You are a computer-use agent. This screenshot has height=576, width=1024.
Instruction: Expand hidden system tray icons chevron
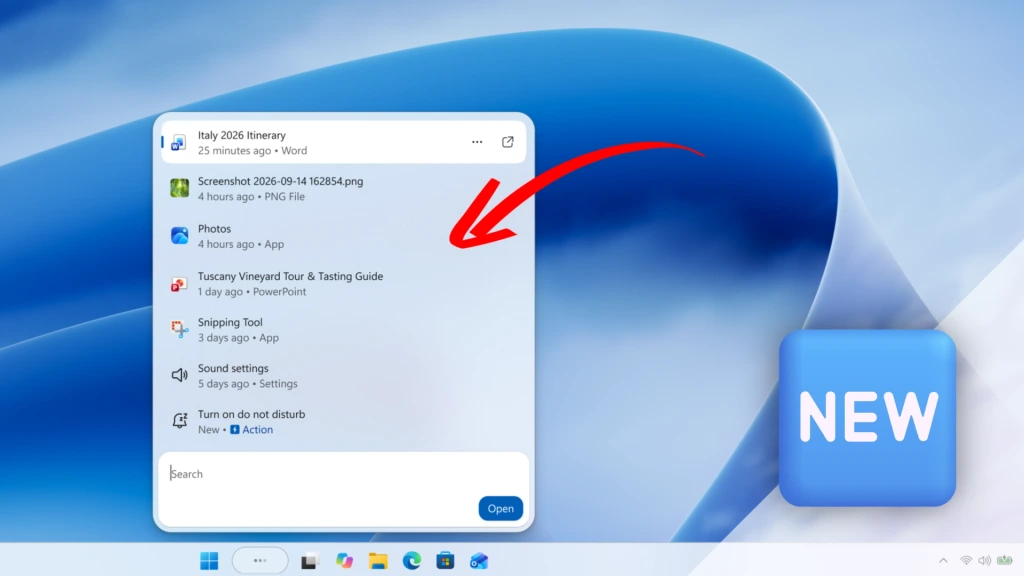pos(943,560)
